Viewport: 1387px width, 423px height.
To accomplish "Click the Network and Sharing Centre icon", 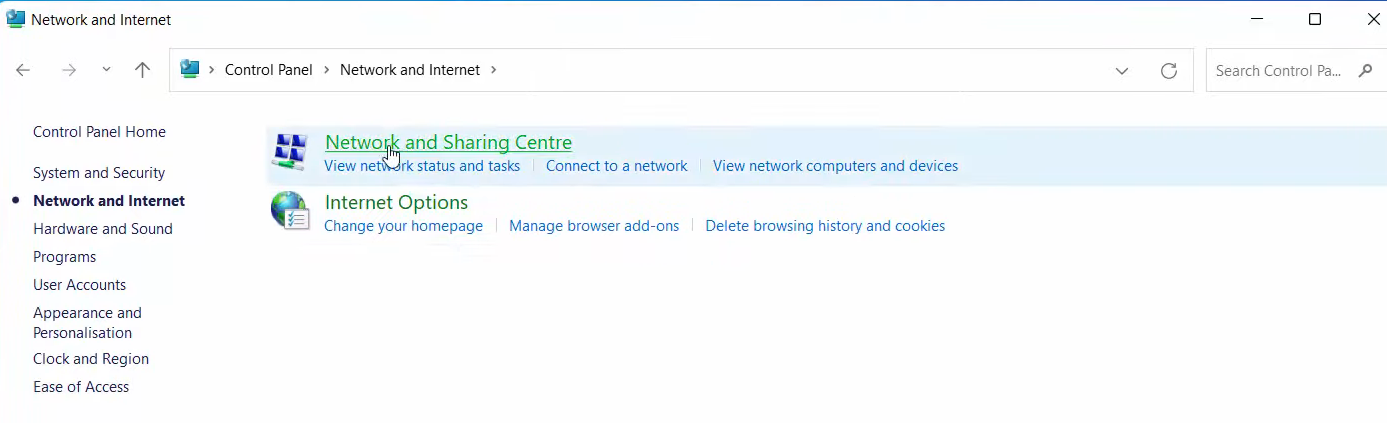I will point(289,152).
